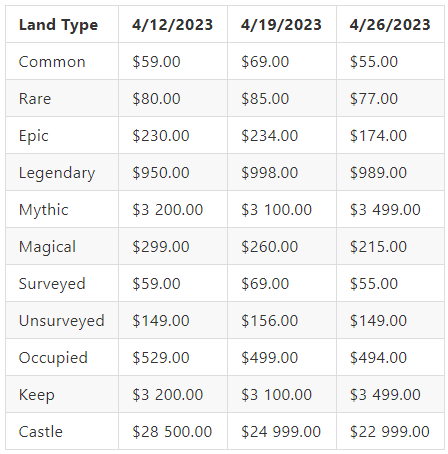Click the Epic price $230.00

(161, 136)
